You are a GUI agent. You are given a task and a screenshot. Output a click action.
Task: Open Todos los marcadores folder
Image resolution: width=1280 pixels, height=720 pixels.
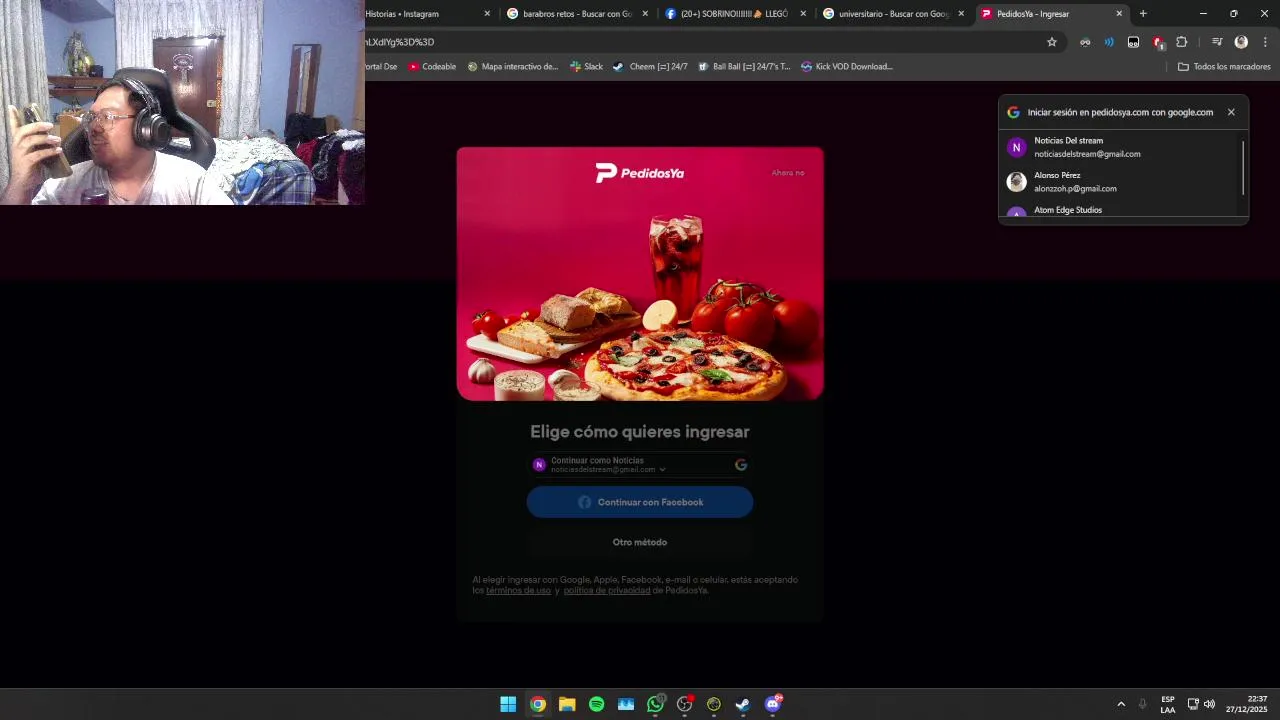pos(1224,67)
